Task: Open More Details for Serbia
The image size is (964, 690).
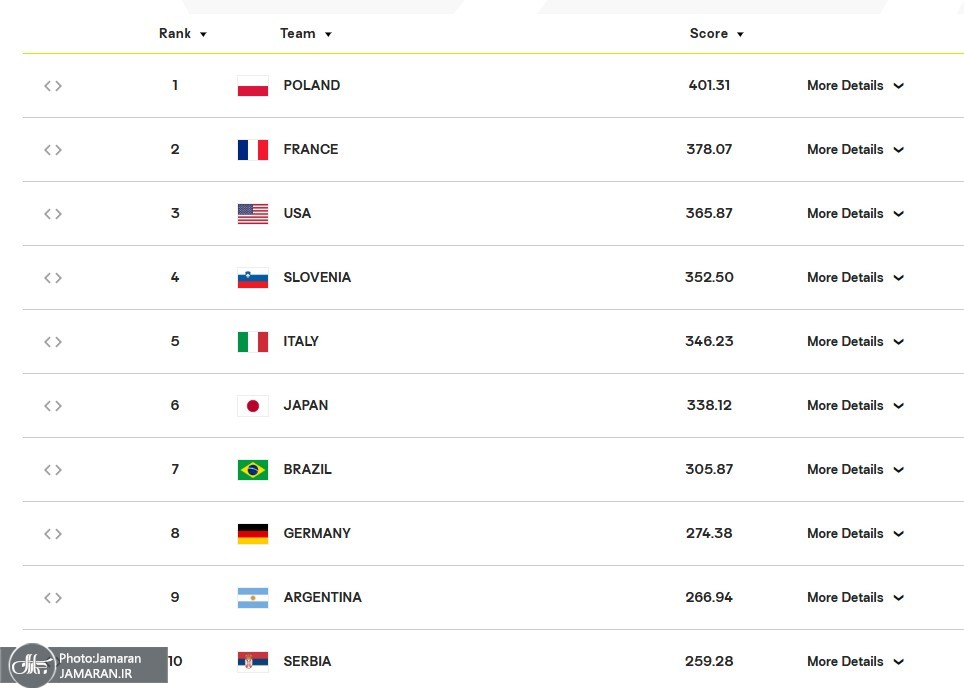Action: coord(855,662)
